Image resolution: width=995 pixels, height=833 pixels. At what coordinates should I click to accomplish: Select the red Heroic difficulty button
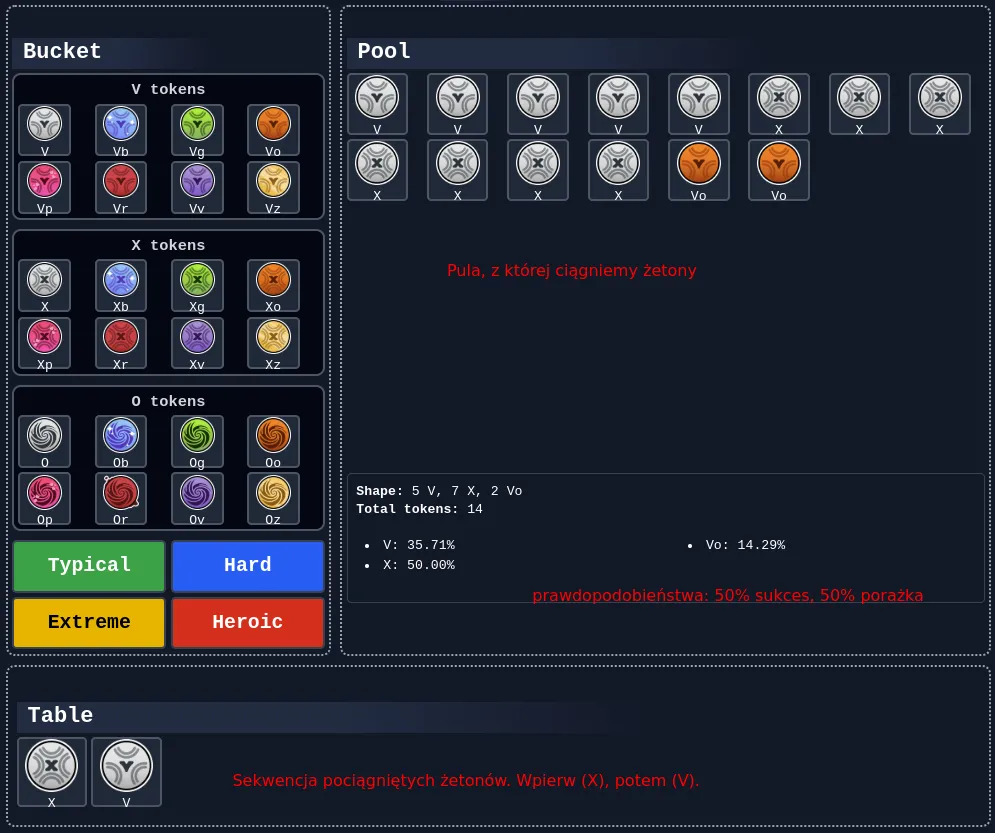coord(248,622)
